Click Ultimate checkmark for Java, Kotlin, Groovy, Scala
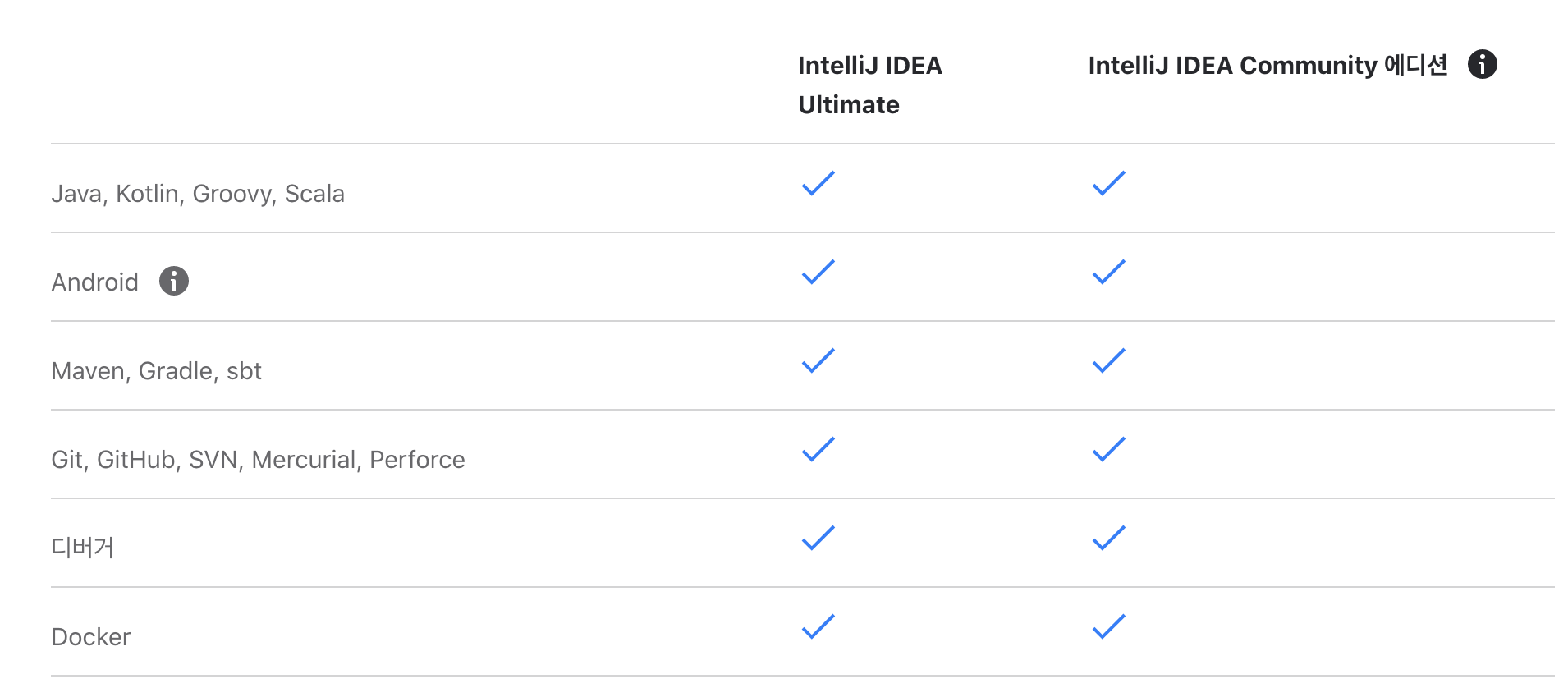 tap(818, 183)
